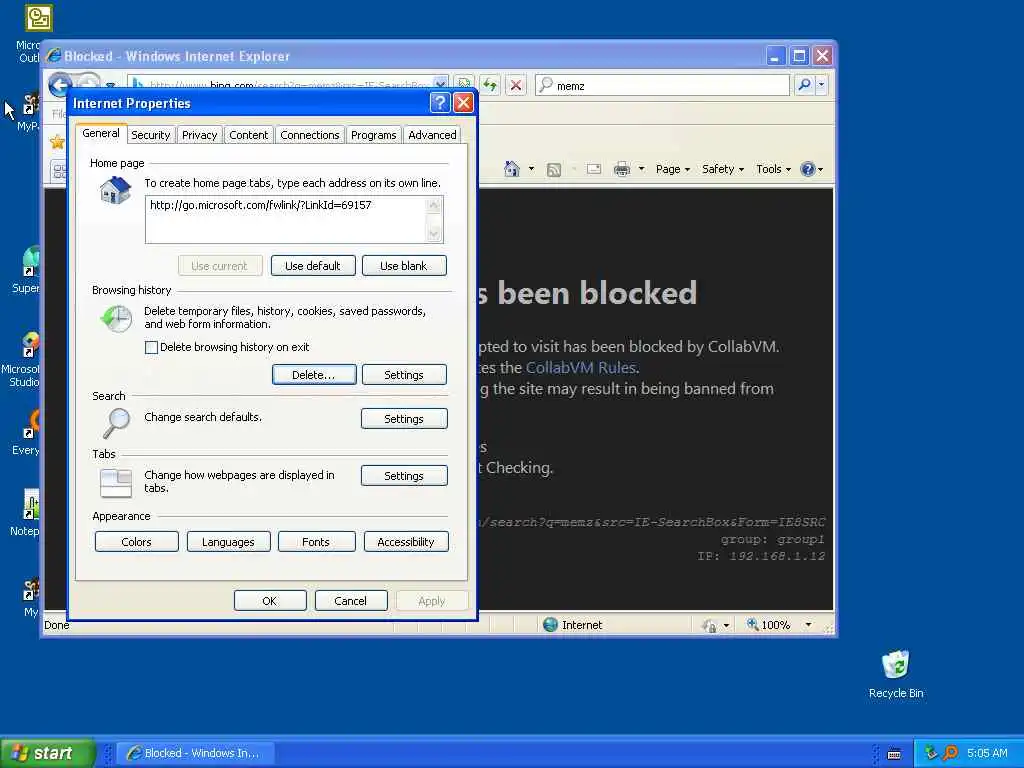
Task: Click the help question mark in dialog title
Action: click(x=440, y=103)
